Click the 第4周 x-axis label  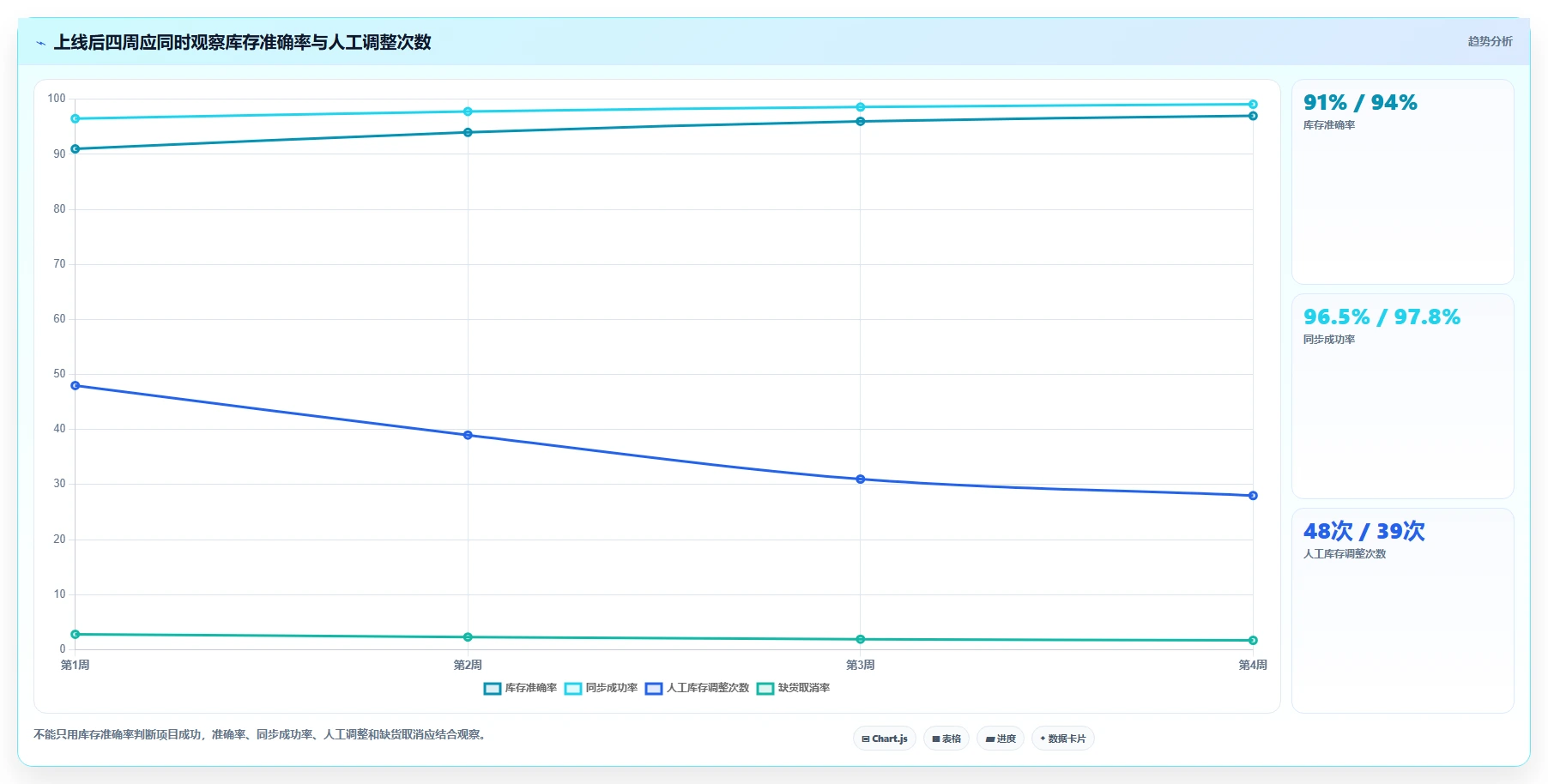click(x=1253, y=665)
